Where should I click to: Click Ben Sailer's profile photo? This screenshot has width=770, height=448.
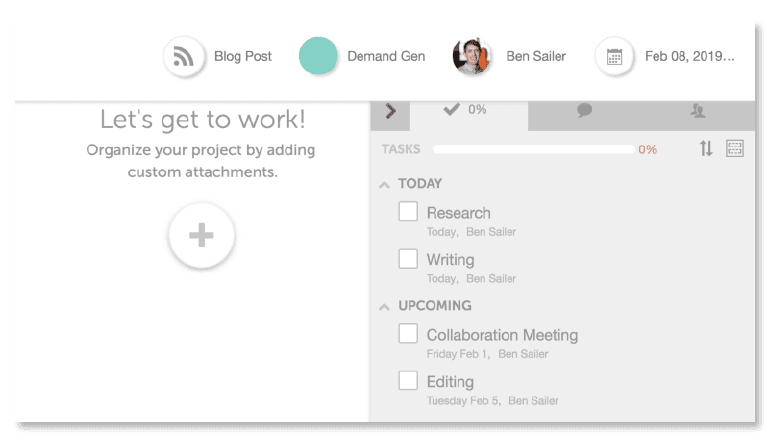pos(472,57)
